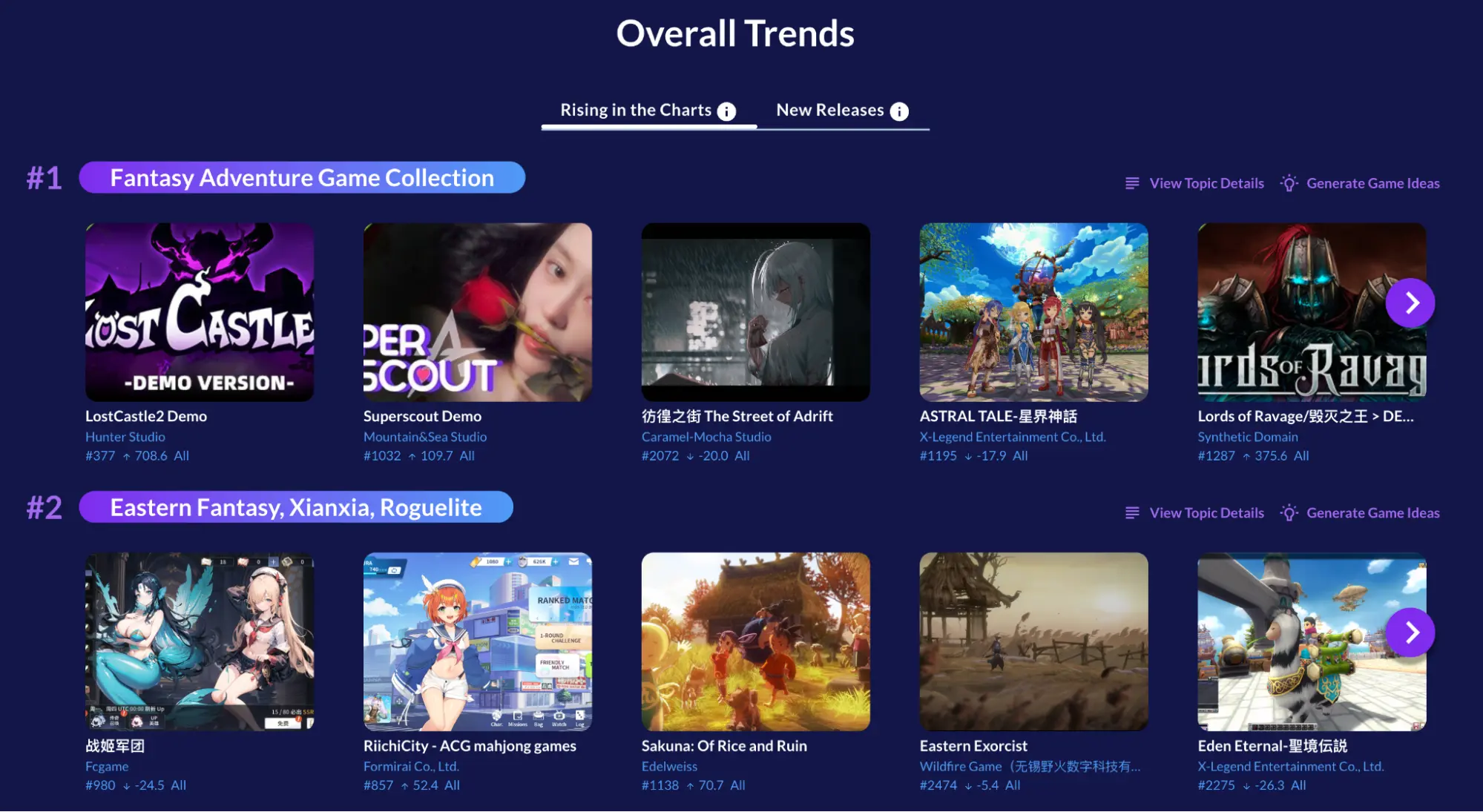The width and height of the screenshot is (1483, 812).
Task: Open Generate Game Ideas for Fantasy Adventure Game Collection
Action: 1360,183
